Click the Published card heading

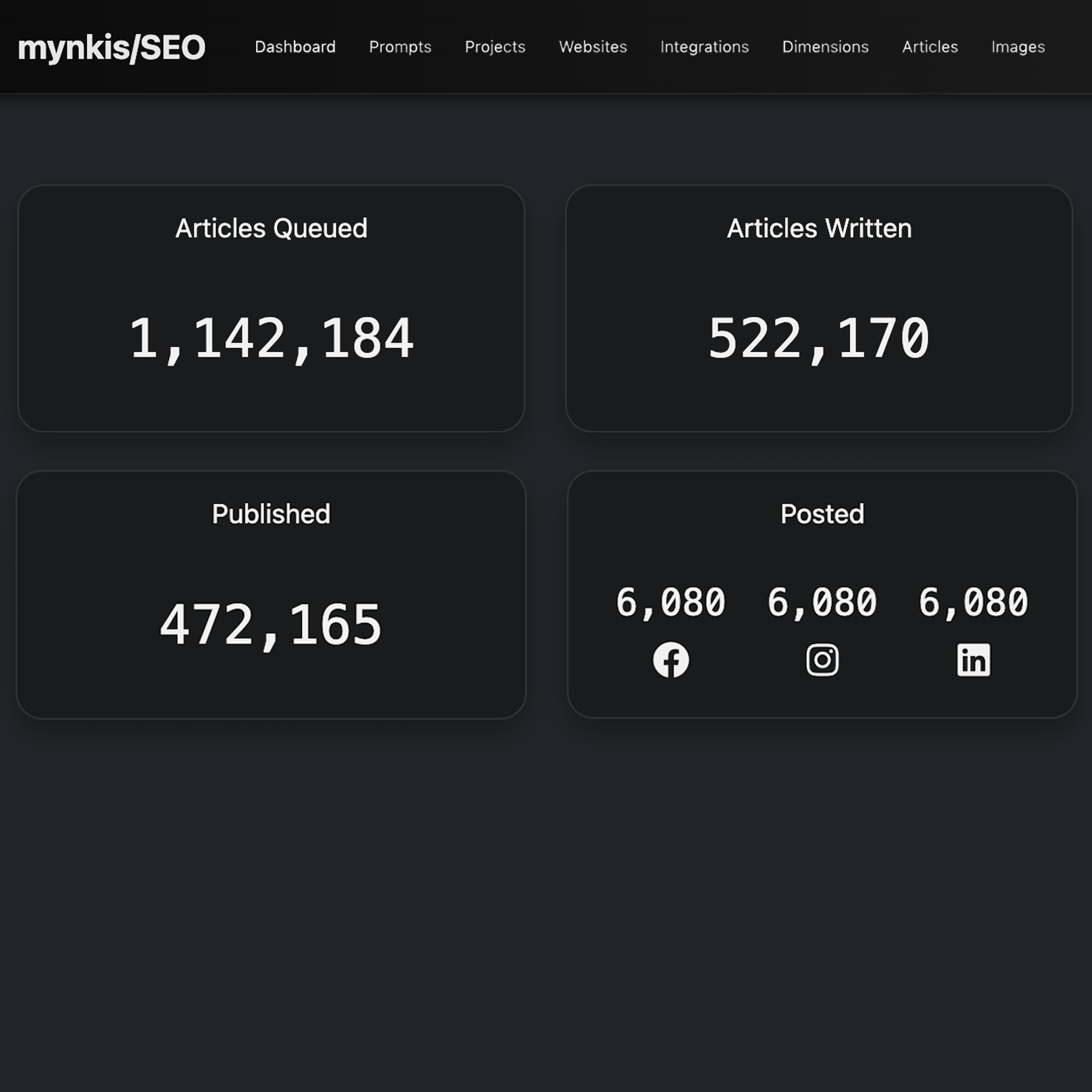(271, 514)
